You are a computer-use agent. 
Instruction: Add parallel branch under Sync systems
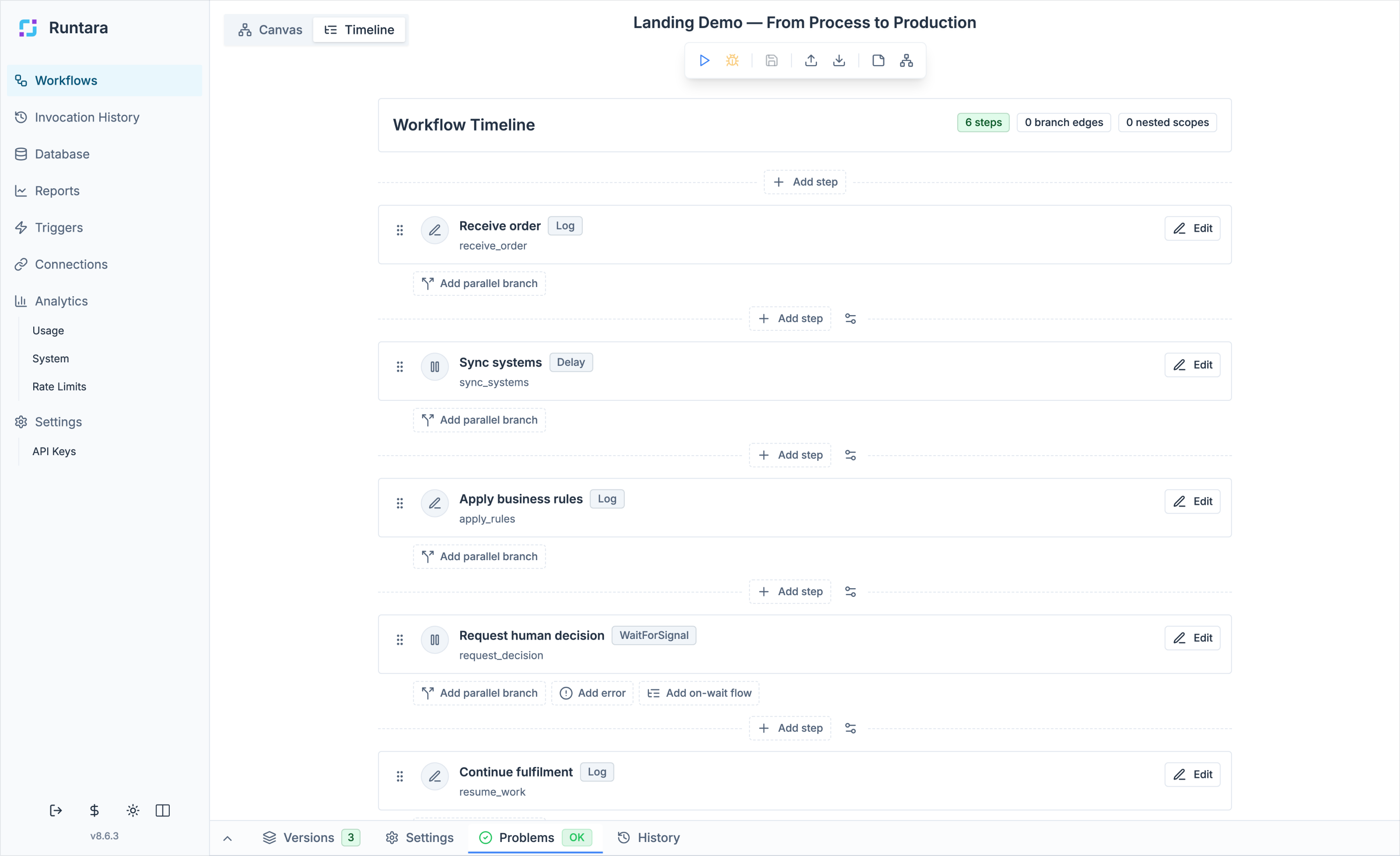click(479, 420)
